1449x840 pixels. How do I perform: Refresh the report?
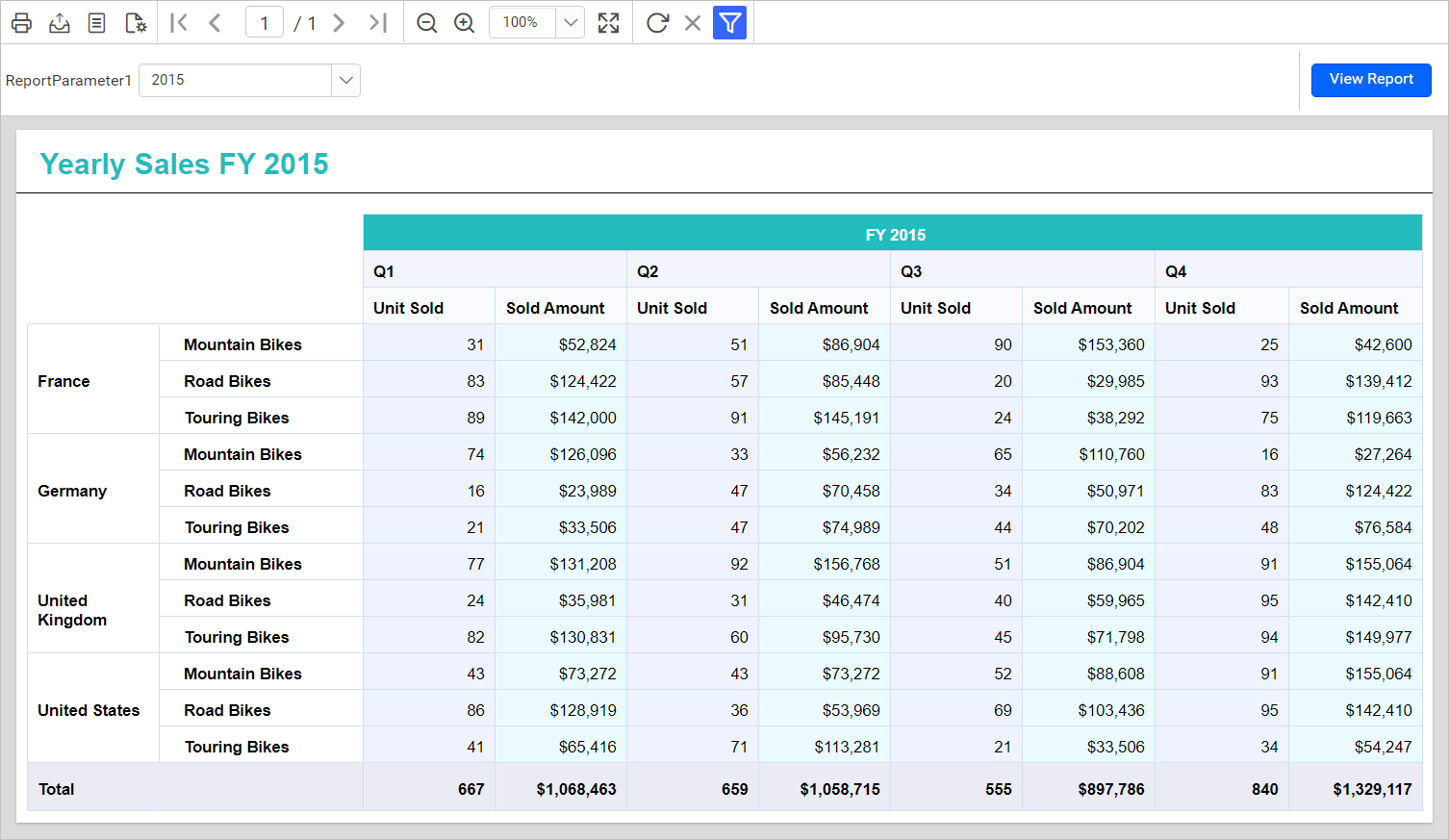coord(657,23)
